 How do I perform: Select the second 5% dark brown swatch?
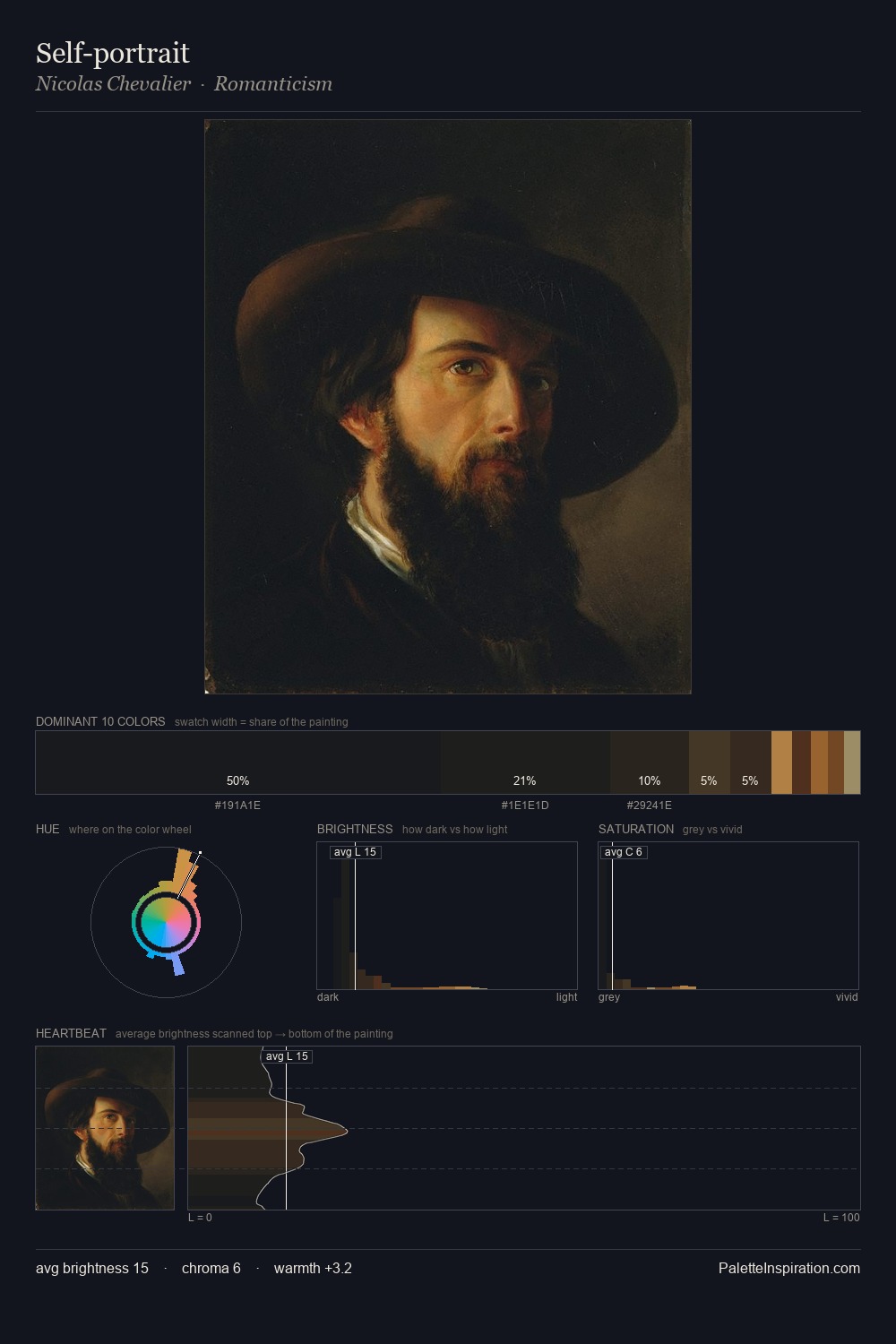751,762
